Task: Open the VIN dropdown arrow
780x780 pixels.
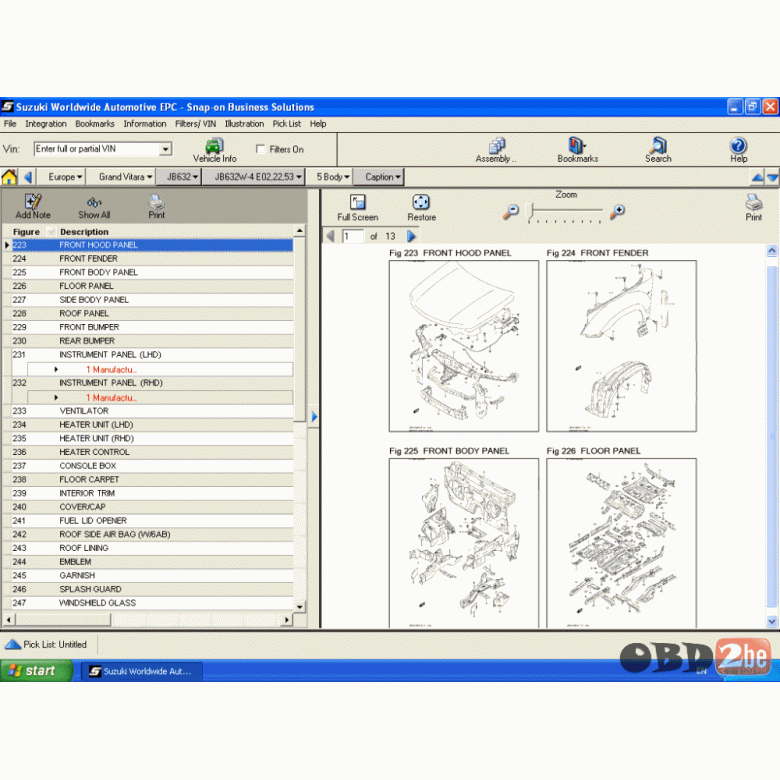Action: click(x=165, y=149)
